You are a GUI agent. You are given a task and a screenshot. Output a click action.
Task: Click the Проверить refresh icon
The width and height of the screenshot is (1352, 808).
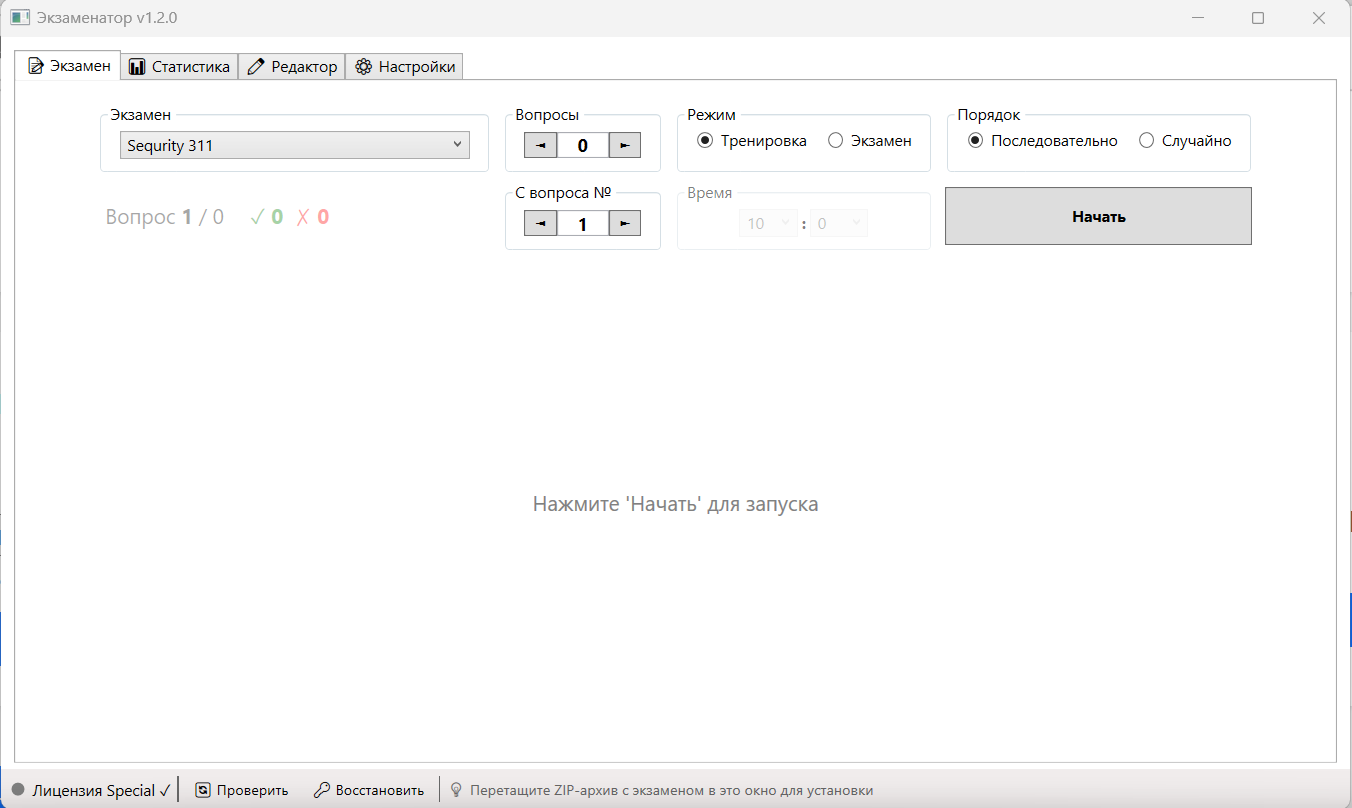tap(203, 790)
